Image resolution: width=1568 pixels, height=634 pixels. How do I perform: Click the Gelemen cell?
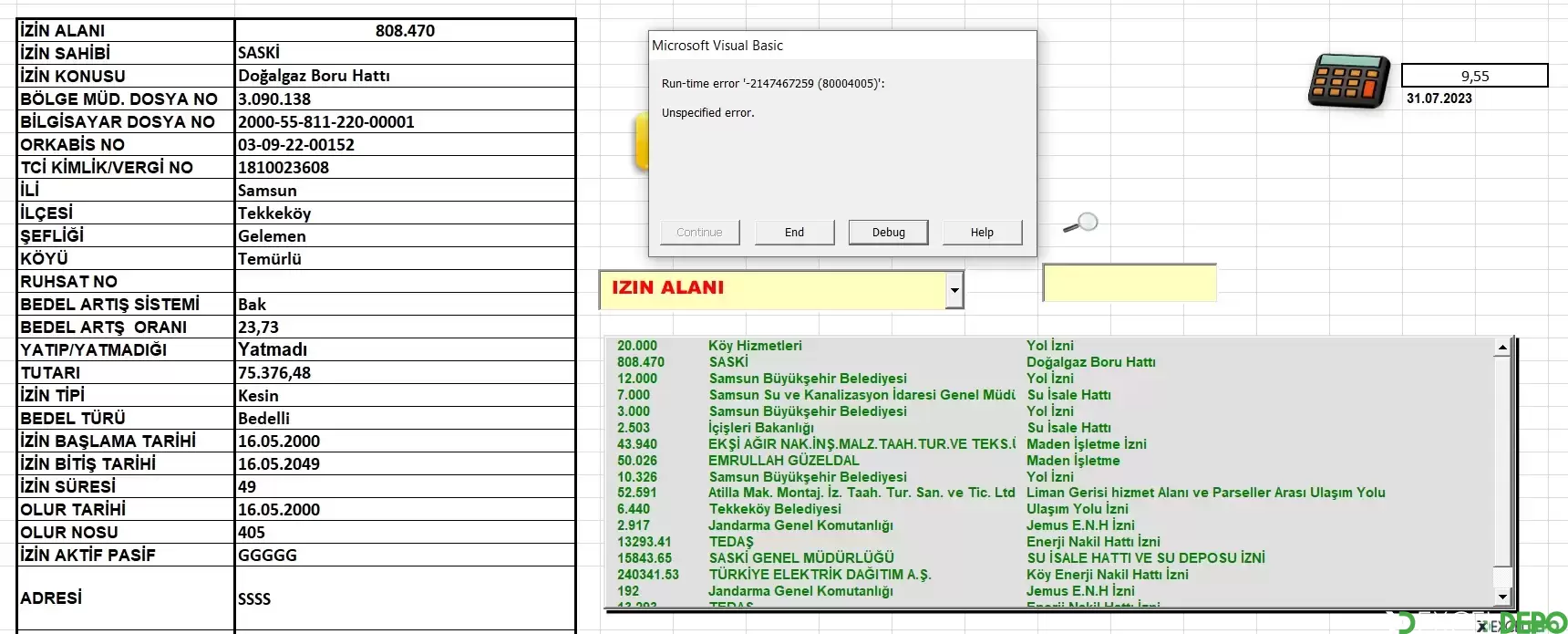pos(405,235)
